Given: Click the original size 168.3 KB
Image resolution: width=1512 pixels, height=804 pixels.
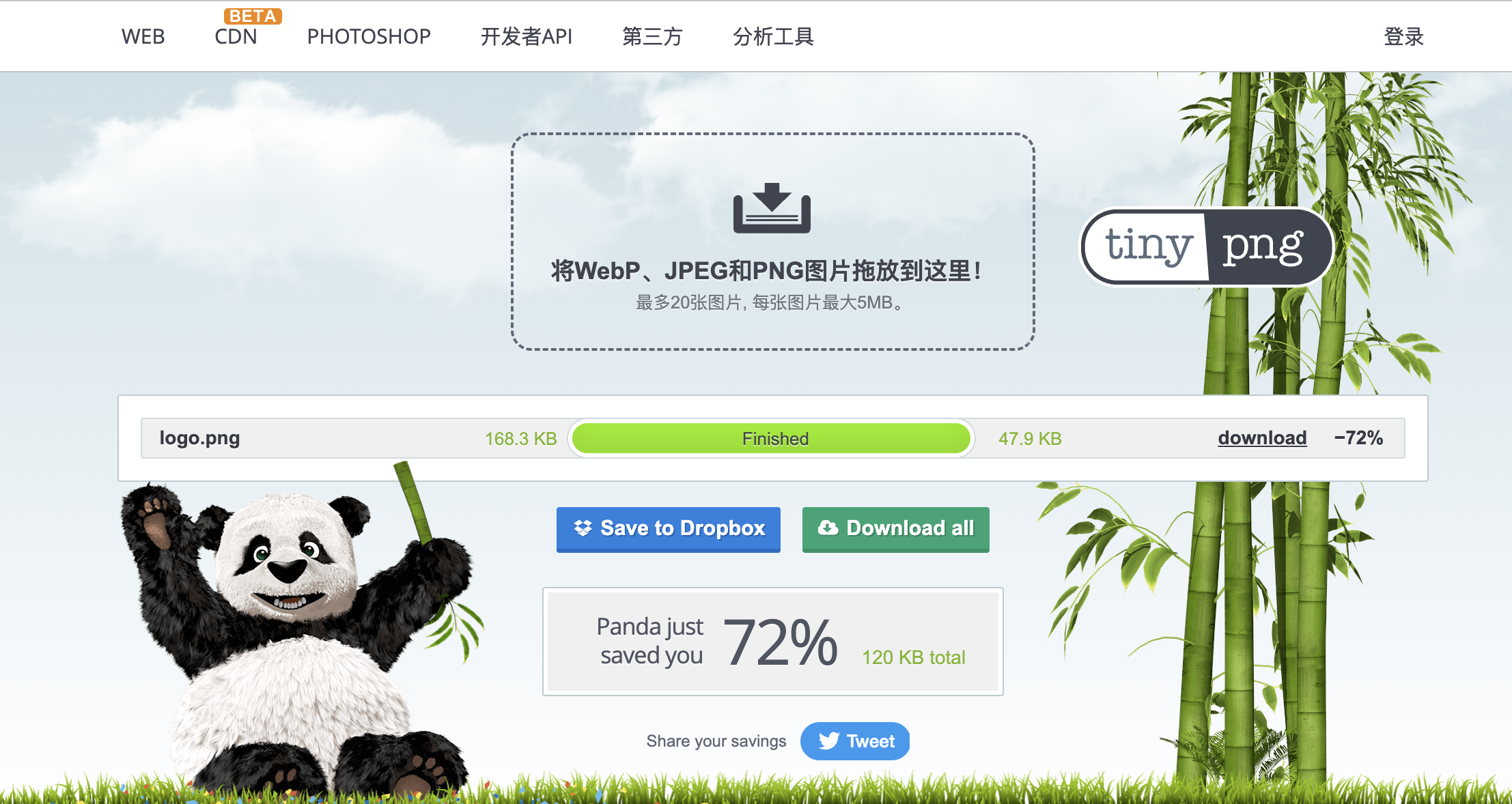Looking at the screenshot, I should click(x=521, y=439).
